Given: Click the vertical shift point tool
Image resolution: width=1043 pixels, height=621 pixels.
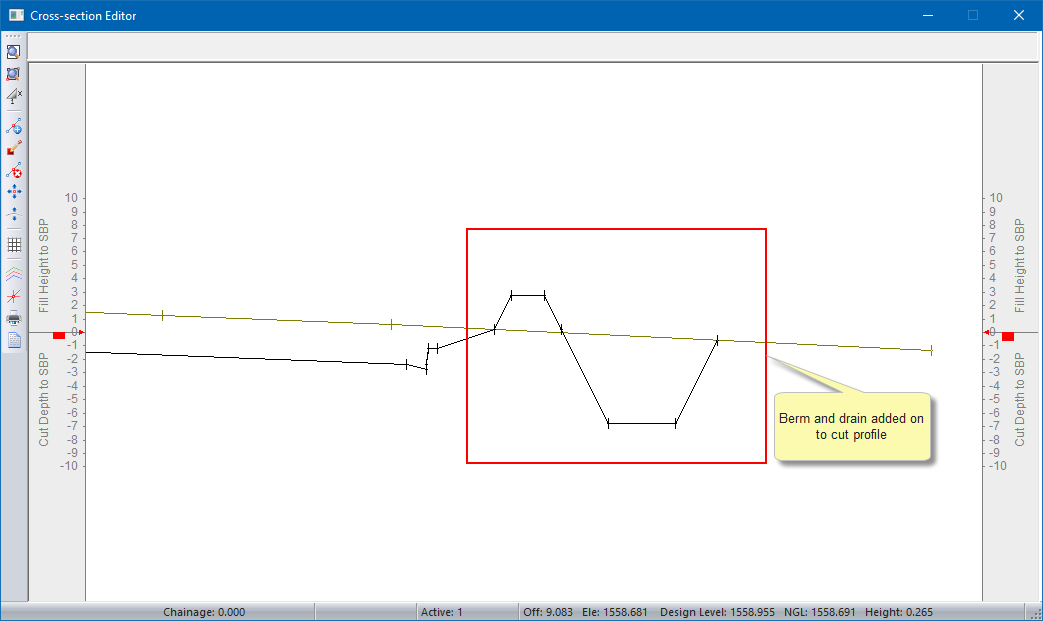Looking at the screenshot, I should pyautogui.click(x=14, y=213).
